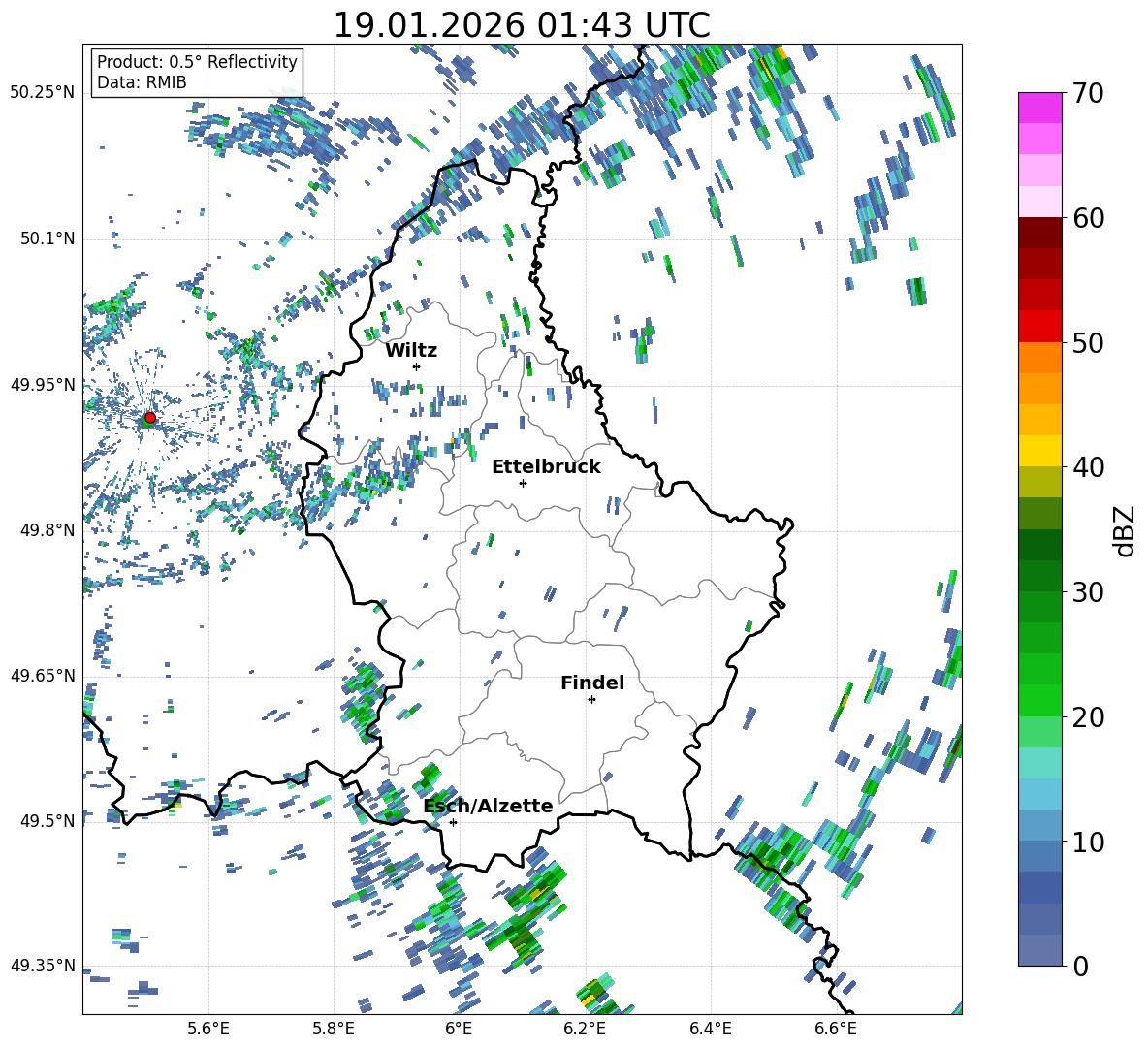Click the latitude label 49.5°N
The width and height of the screenshot is (1148, 1048).
[48, 821]
